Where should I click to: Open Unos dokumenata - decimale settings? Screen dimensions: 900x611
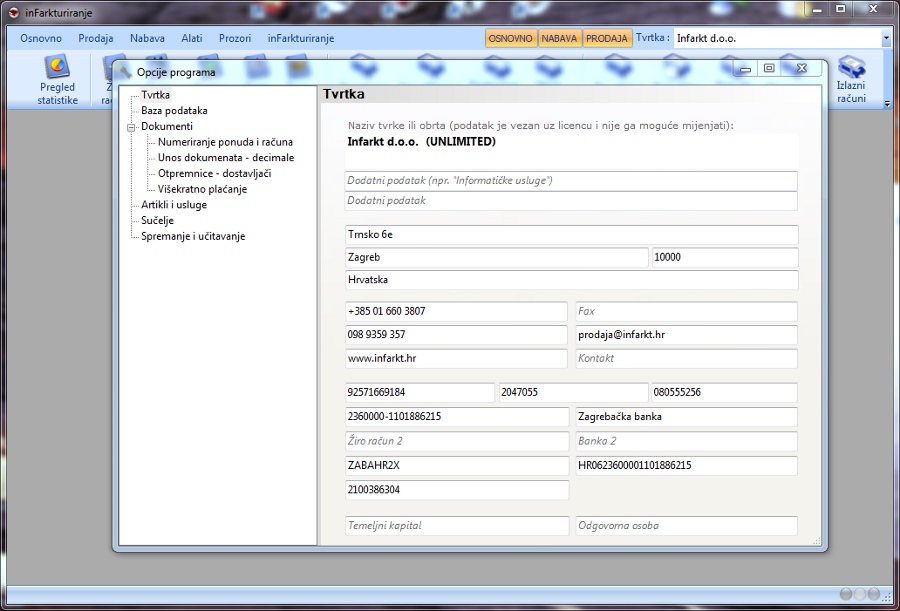coord(226,157)
